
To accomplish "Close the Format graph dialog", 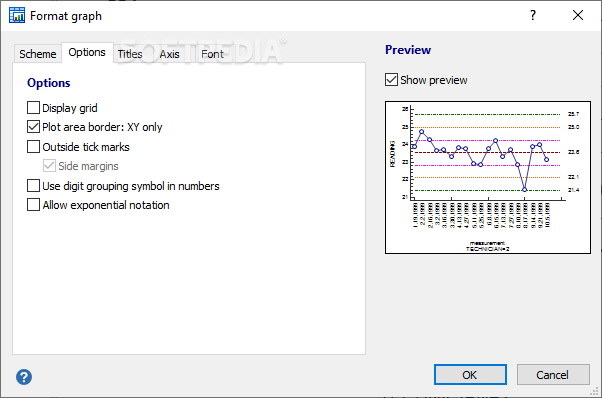I will coord(577,15).
